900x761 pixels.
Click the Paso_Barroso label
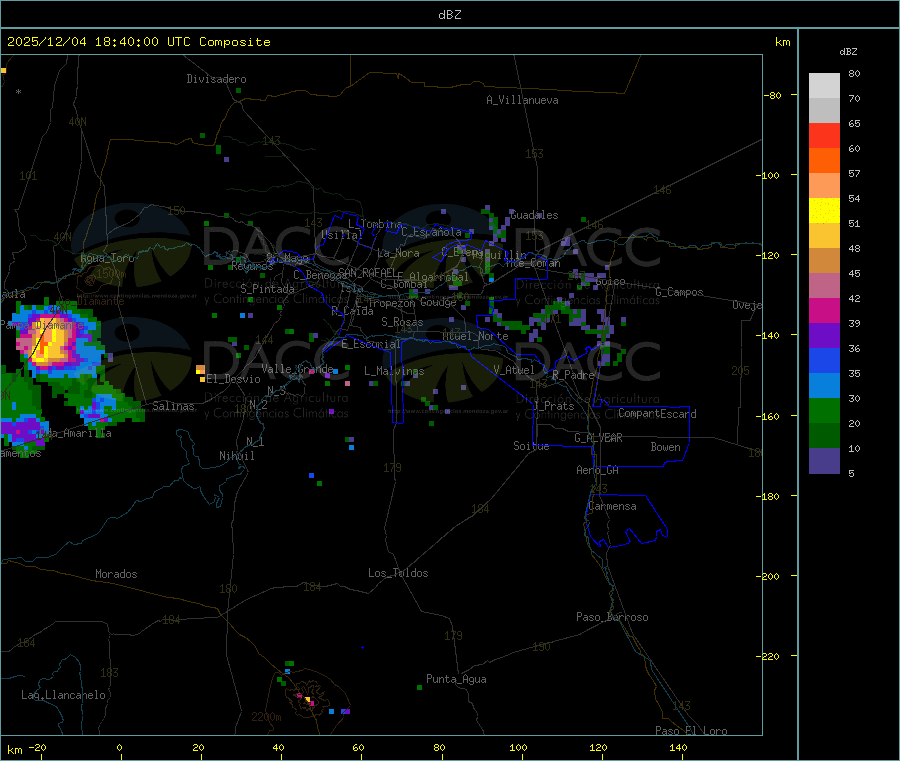click(x=612, y=617)
